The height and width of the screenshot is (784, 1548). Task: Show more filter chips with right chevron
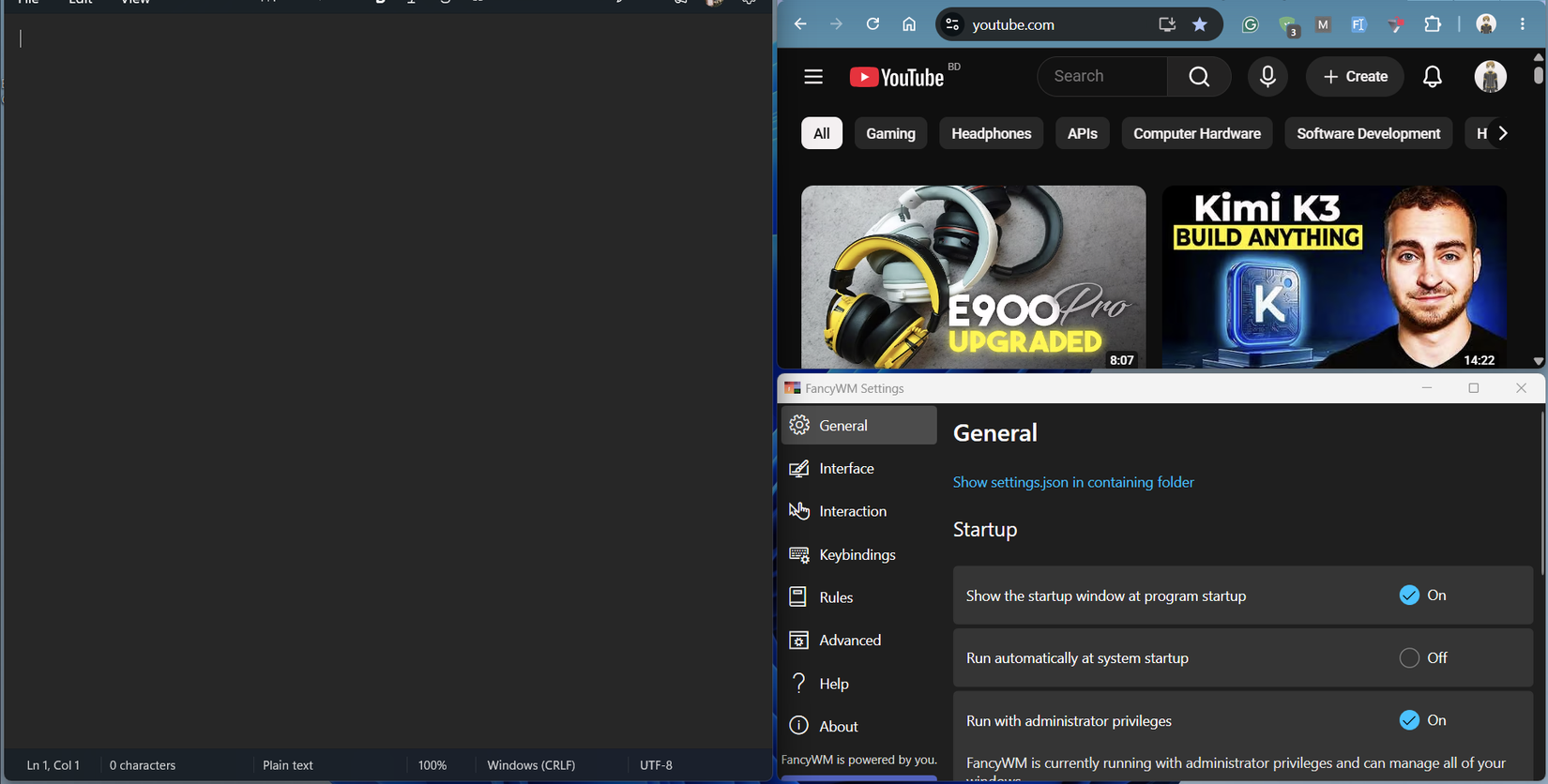pyautogui.click(x=1504, y=134)
